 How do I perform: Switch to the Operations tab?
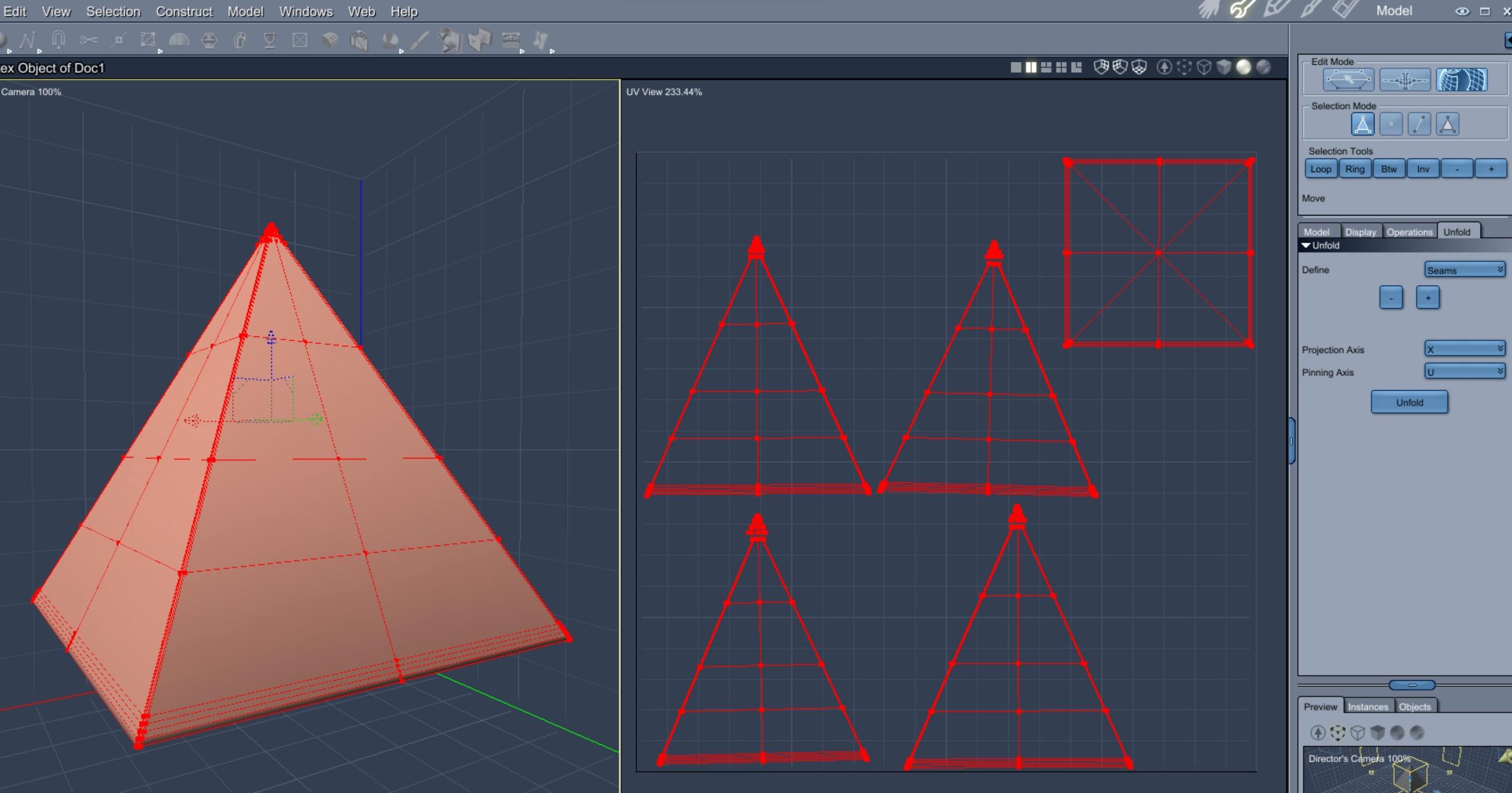pyautogui.click(x=1409, y=232)
